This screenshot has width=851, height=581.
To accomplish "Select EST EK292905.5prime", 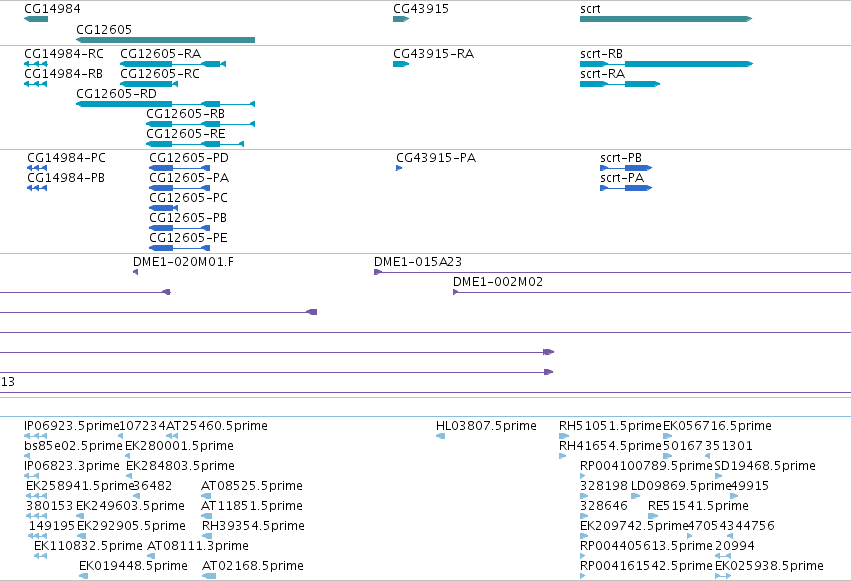I will pos(81,536).
